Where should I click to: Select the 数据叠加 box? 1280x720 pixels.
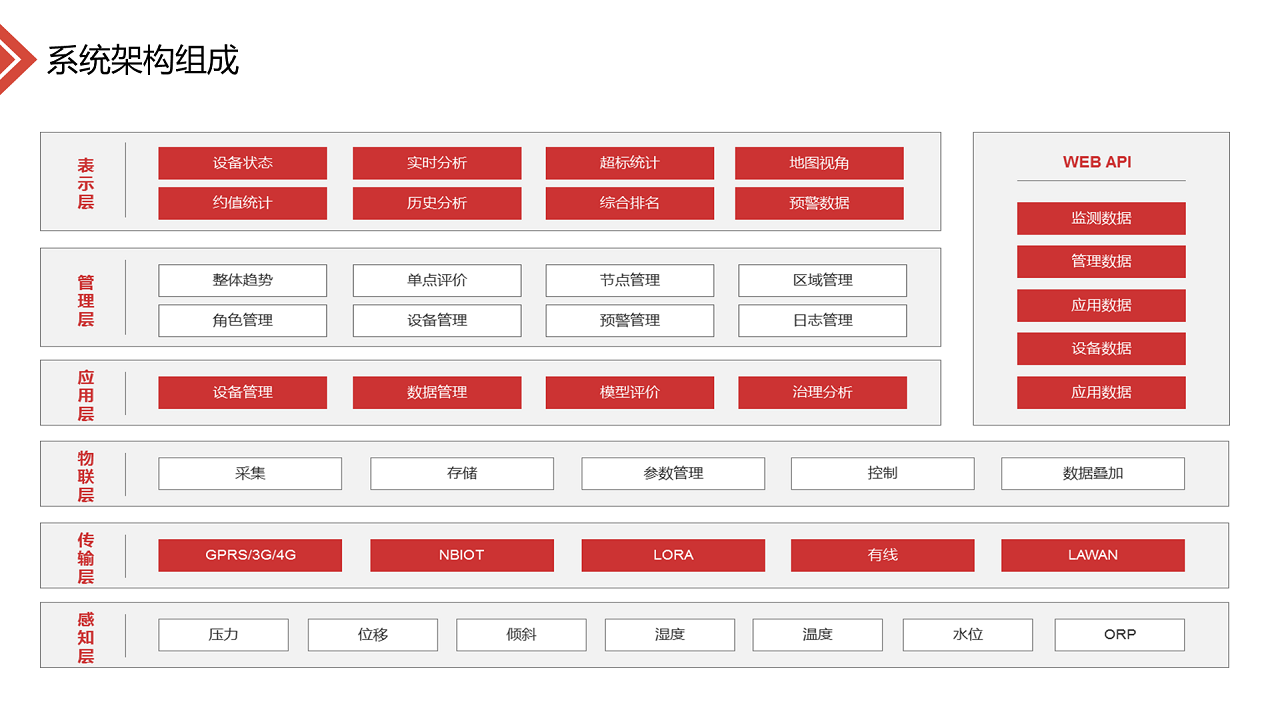[1093, 473]
